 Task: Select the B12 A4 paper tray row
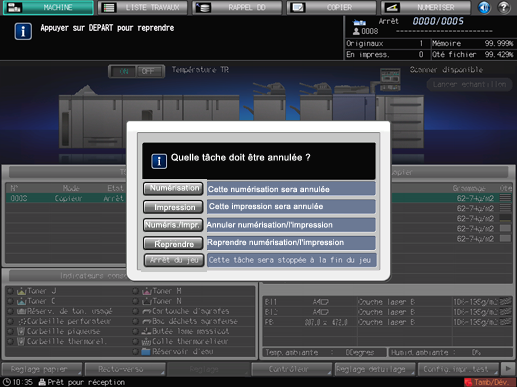tap(388, 312)
